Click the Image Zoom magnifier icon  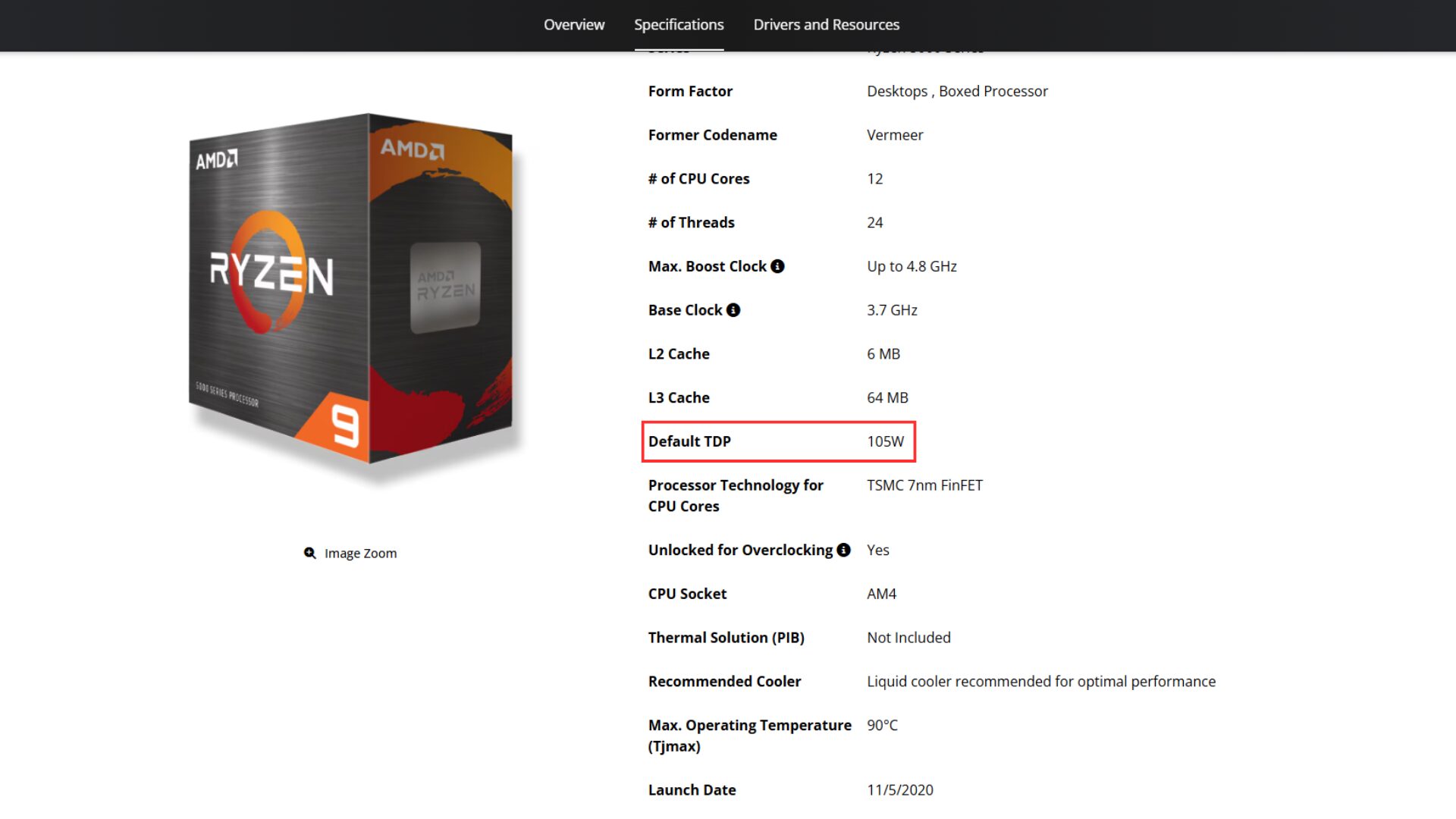(310, 553)
